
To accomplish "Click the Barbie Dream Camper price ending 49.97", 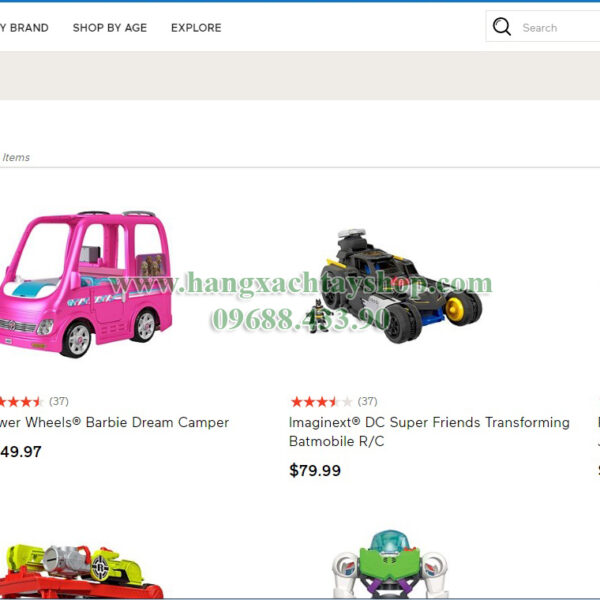I will tap(21, 452).
